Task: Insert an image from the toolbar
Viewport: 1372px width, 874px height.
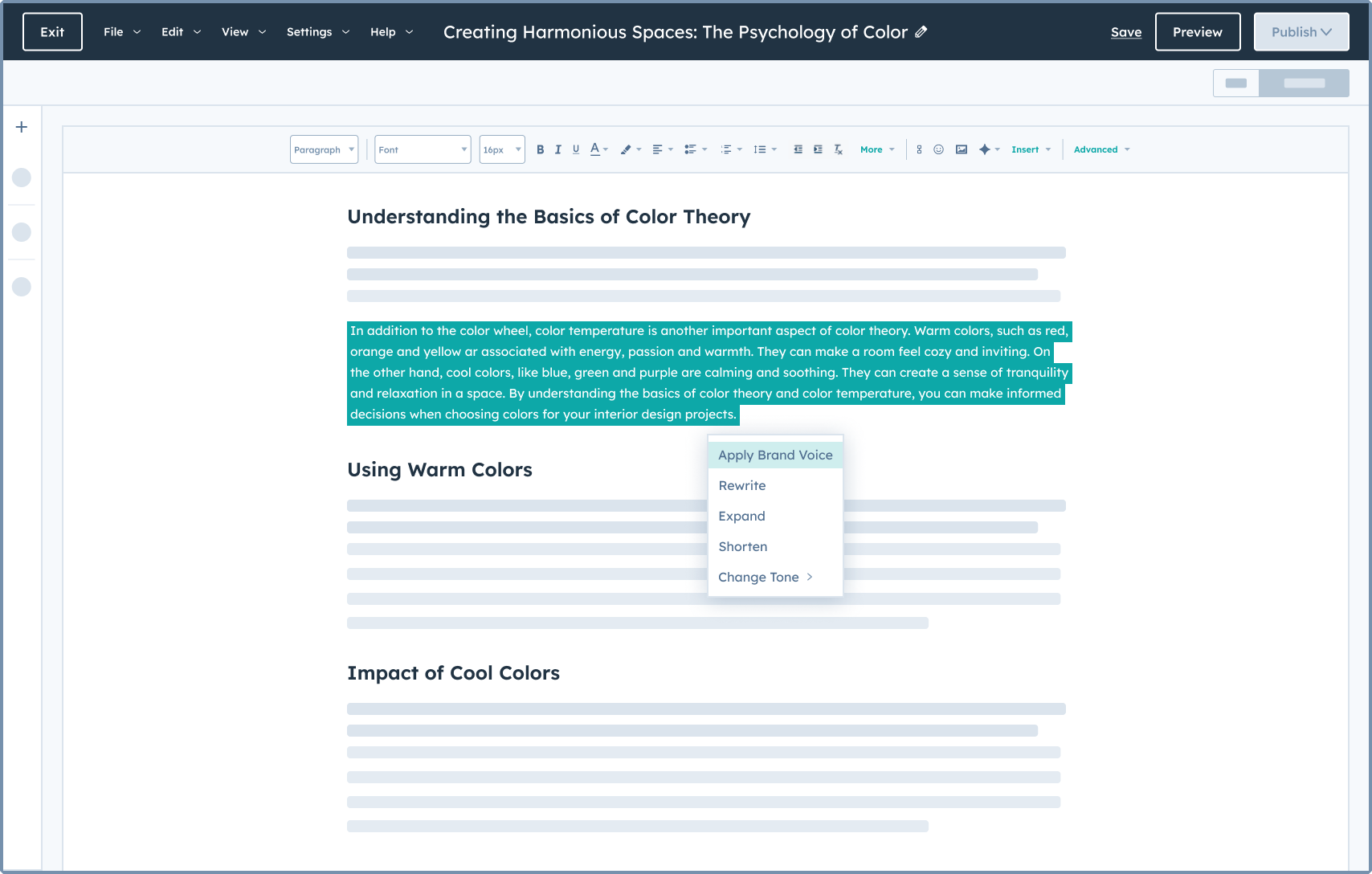Action: (961, 149)
